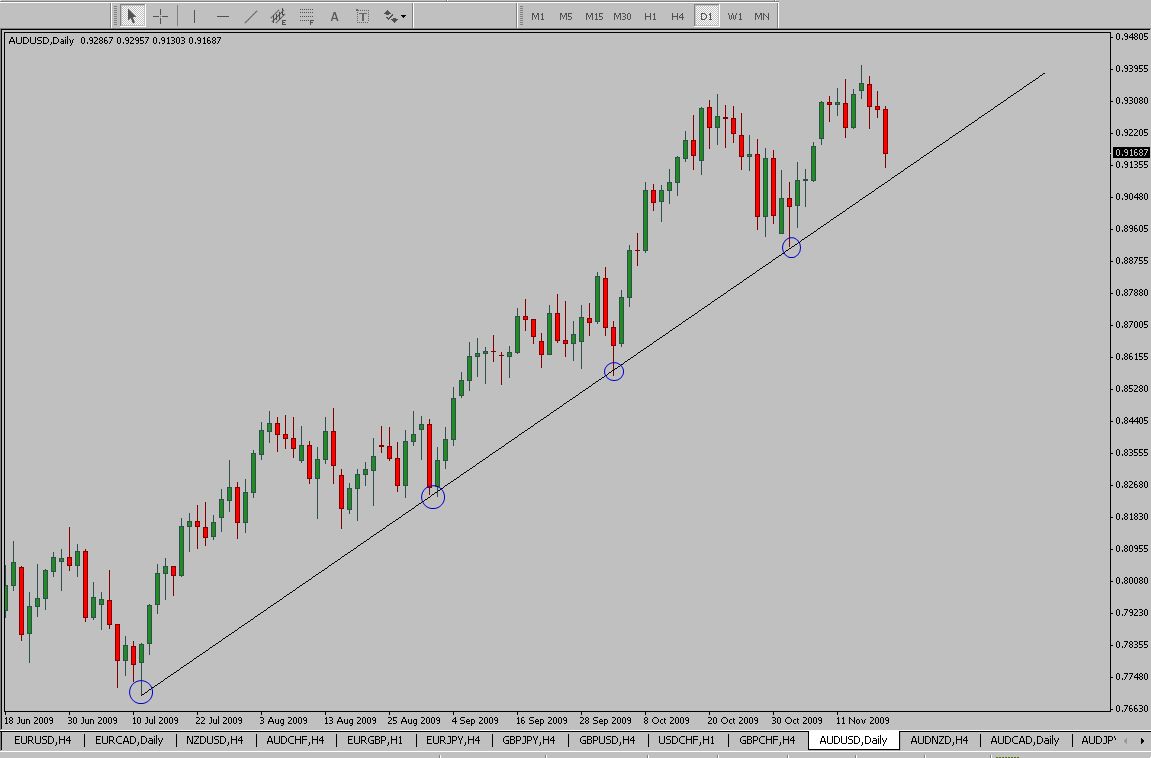Switch to the GBPJPY,H4 chart tab

[x=529, y=741]
